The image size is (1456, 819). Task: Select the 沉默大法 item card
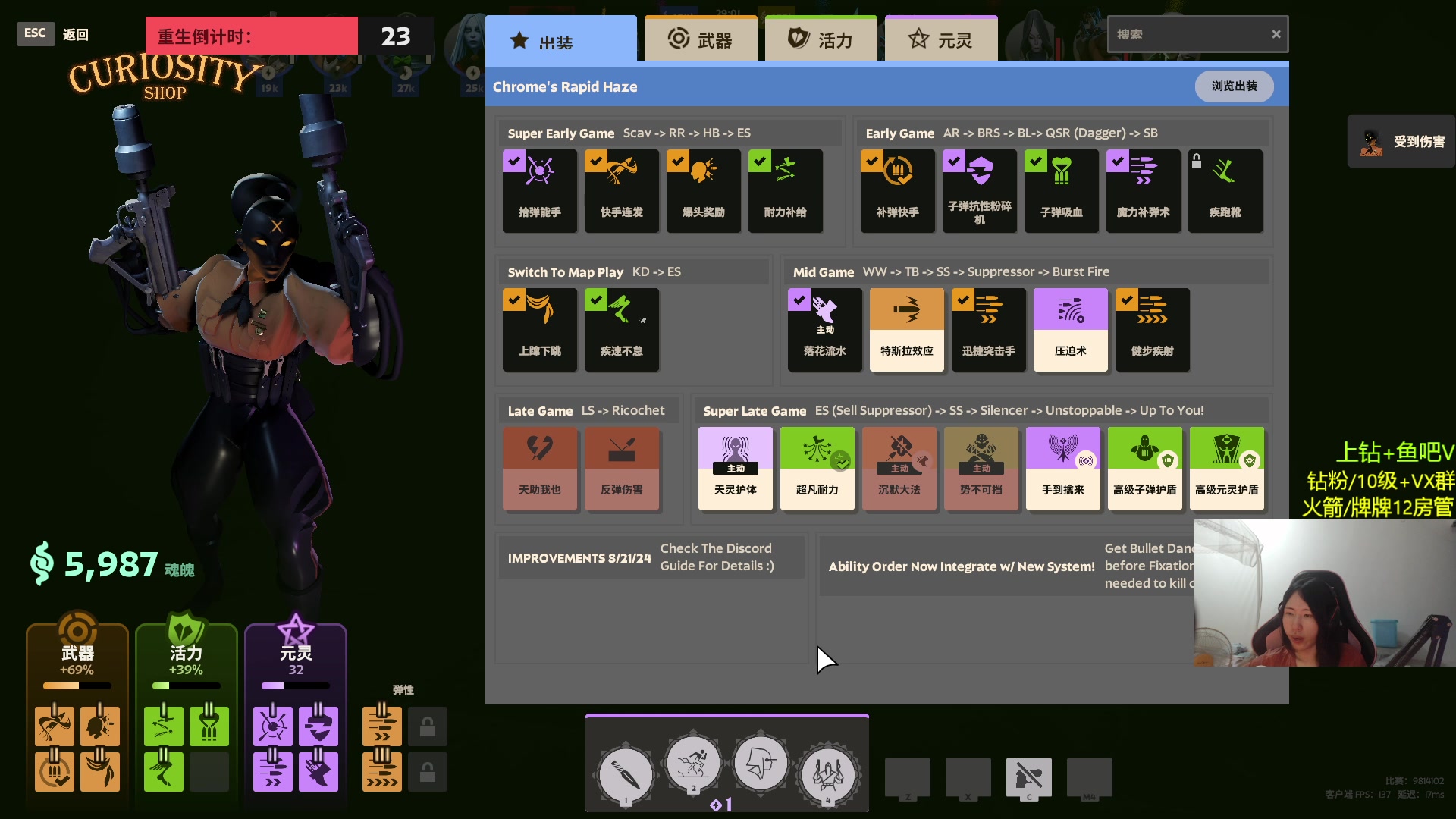click(x=899, y=469)
